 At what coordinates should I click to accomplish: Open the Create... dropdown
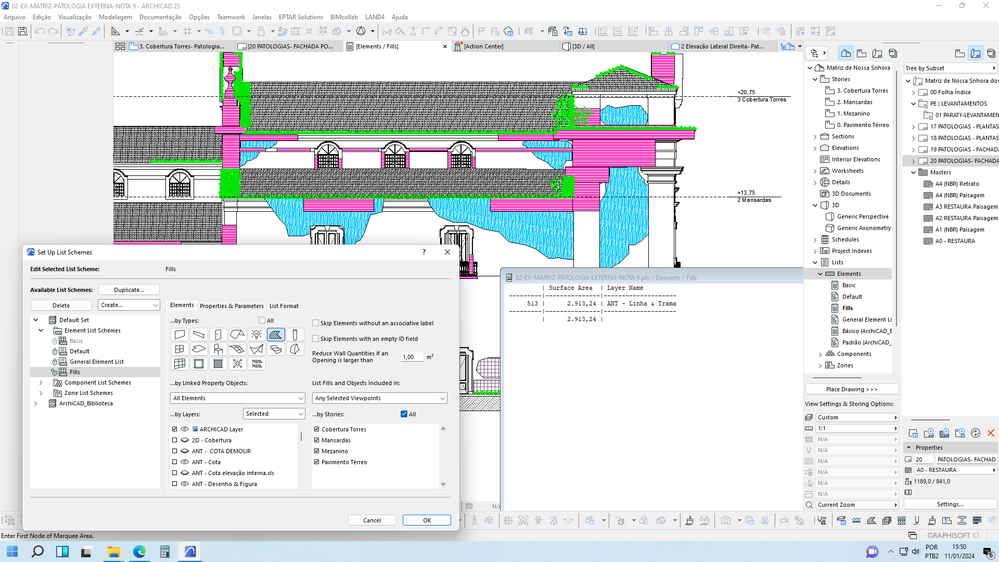(x=128, y=305)
